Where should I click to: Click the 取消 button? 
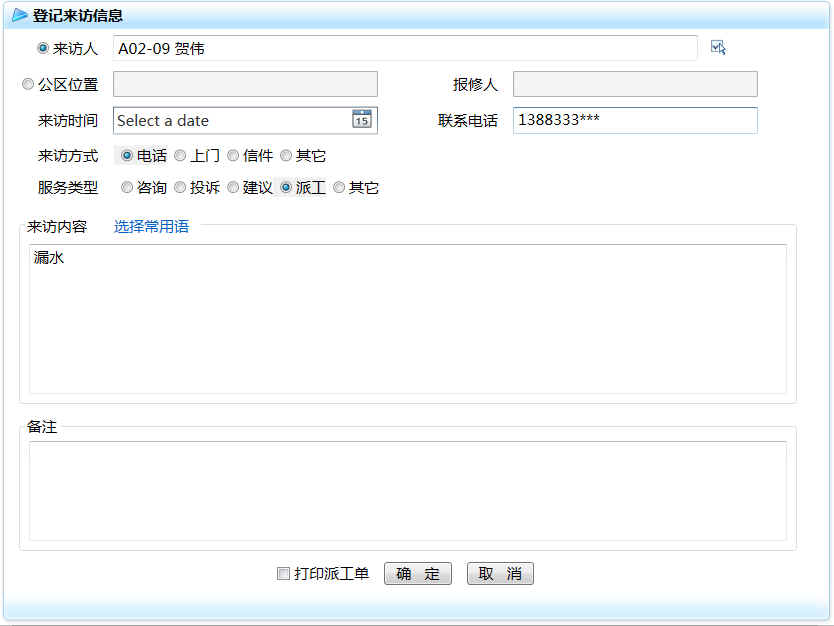[x=500, y=573]
